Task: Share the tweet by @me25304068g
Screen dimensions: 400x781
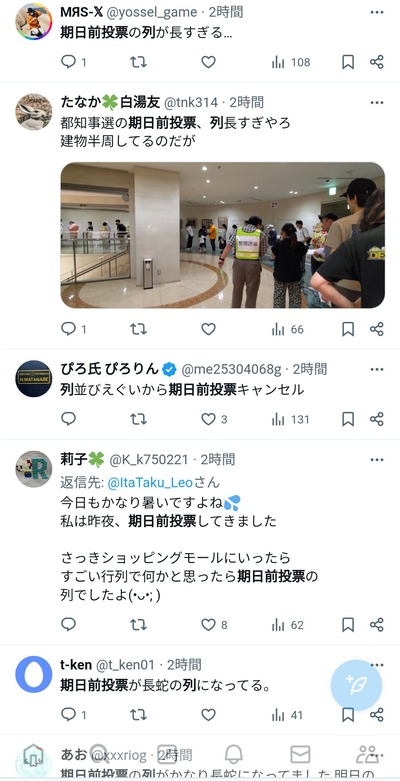Action: (x=377, y=419)
